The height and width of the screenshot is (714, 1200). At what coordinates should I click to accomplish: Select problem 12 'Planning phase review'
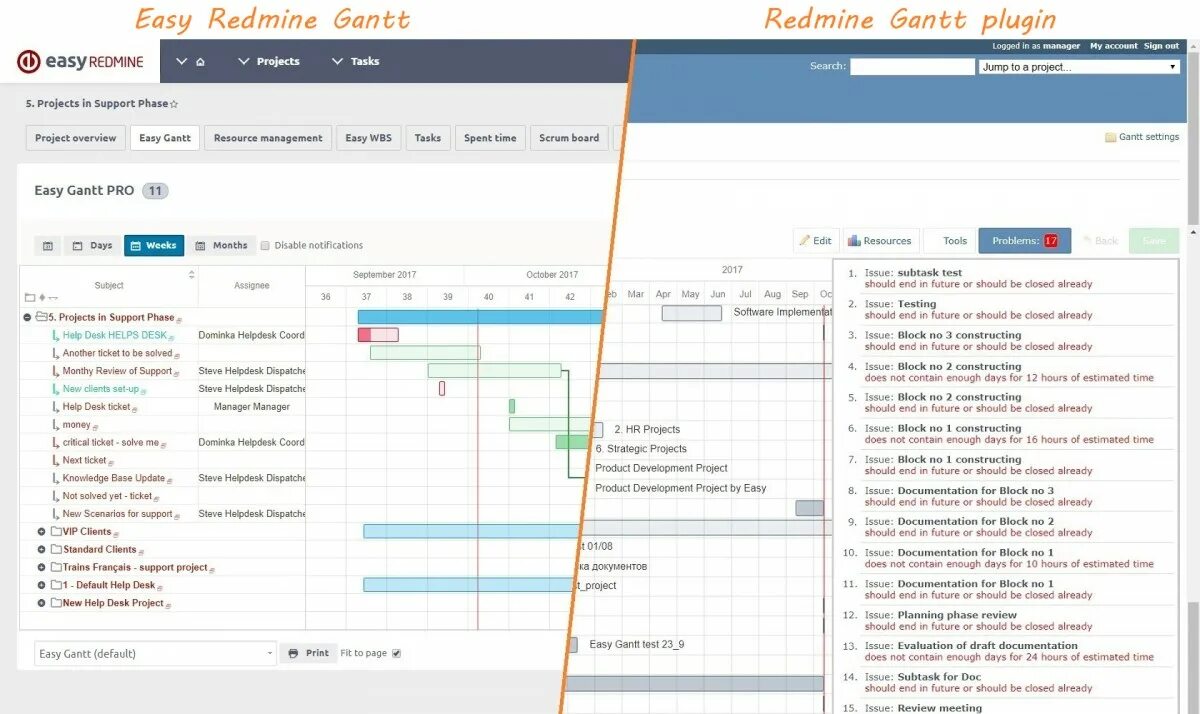(956, 616)
